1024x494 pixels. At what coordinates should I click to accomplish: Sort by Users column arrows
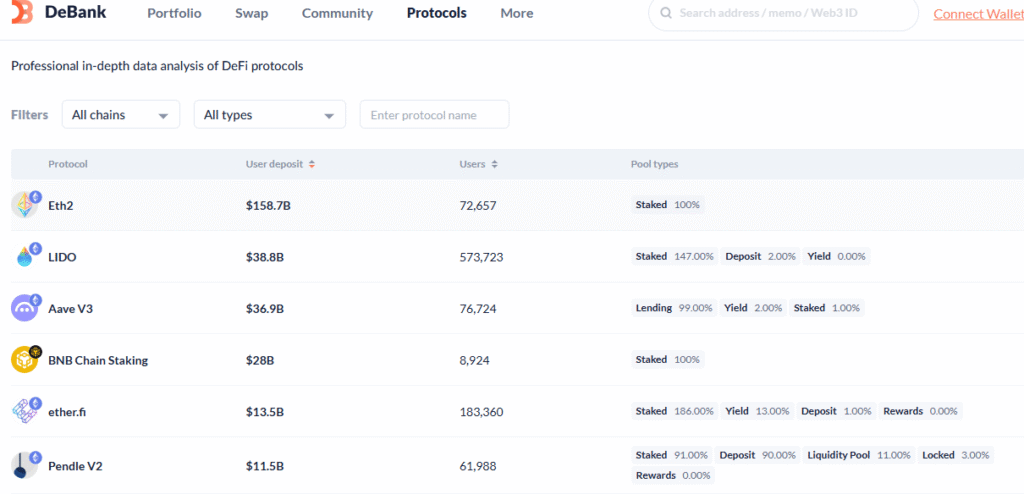coord(494,165)
